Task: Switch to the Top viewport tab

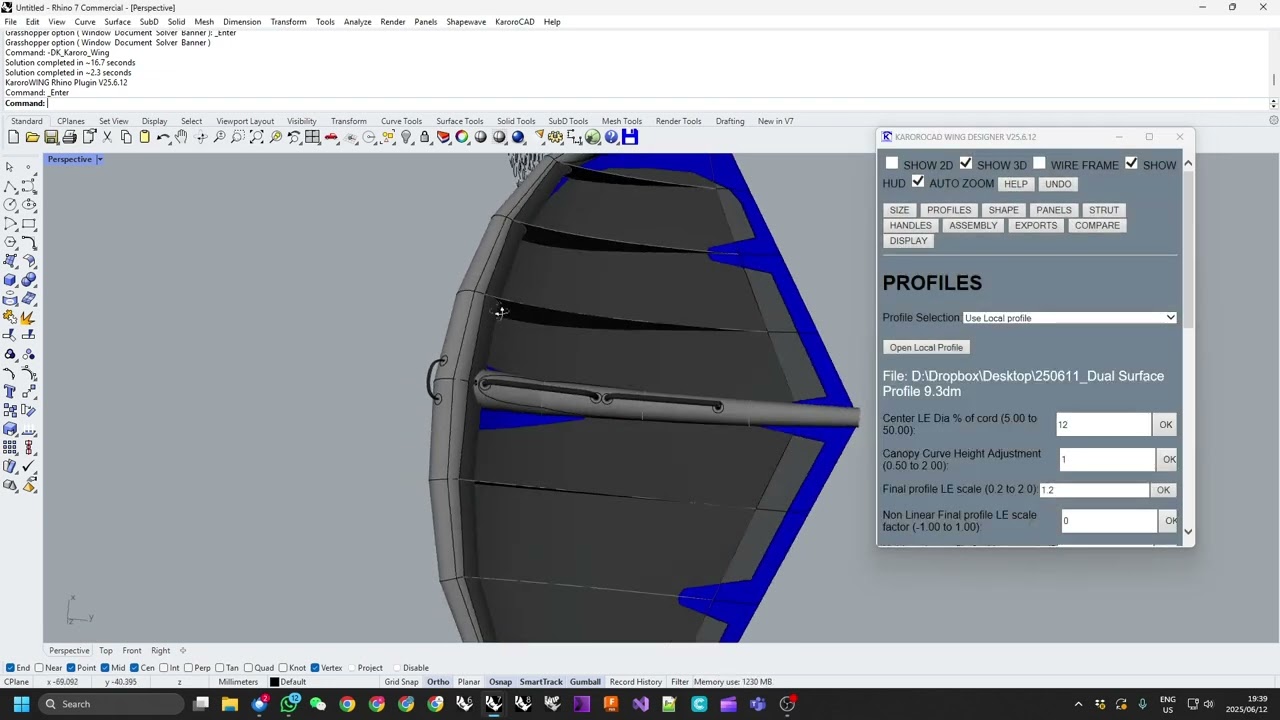Action: coord(106,651)
